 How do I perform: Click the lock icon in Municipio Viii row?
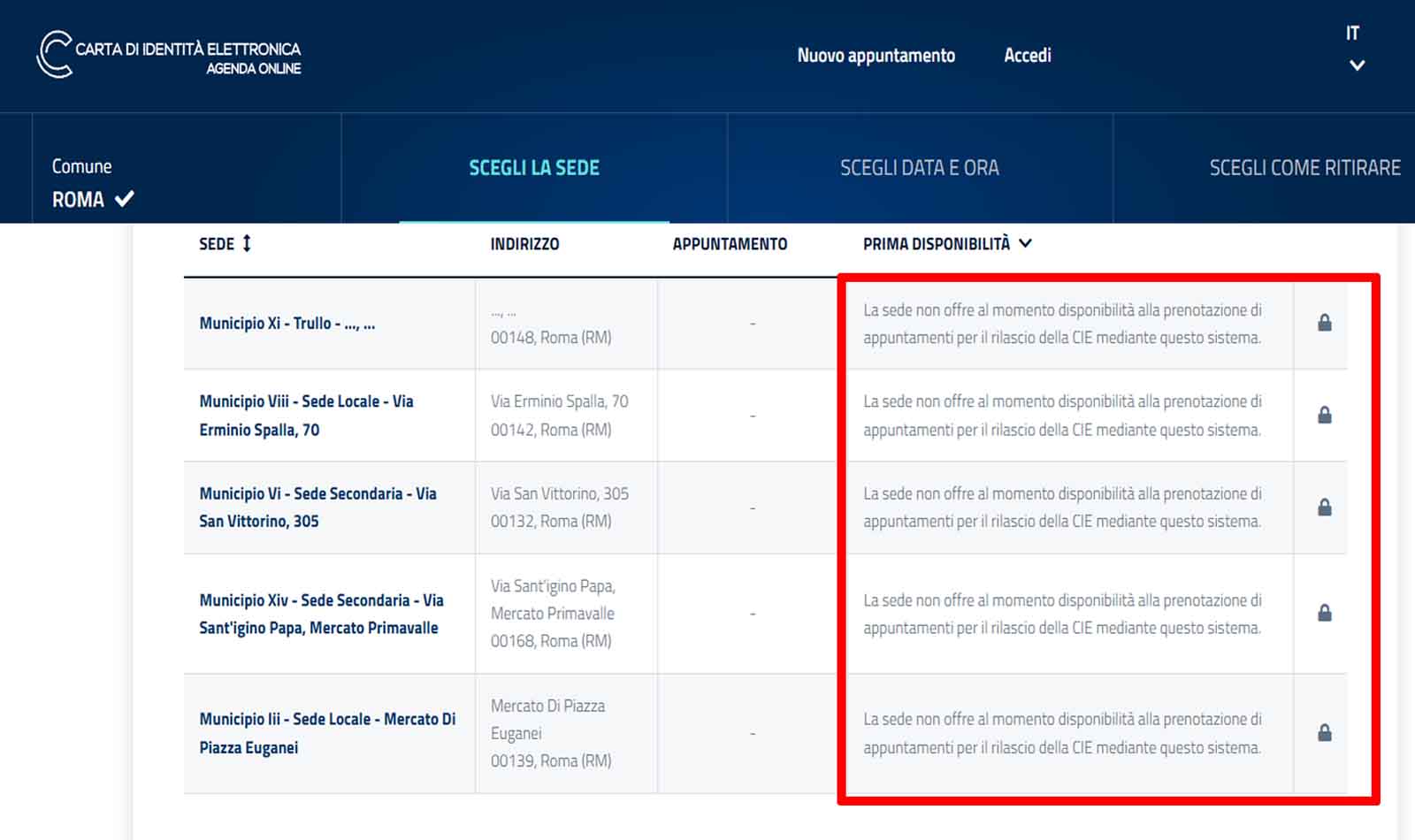tap(1324, 415)
